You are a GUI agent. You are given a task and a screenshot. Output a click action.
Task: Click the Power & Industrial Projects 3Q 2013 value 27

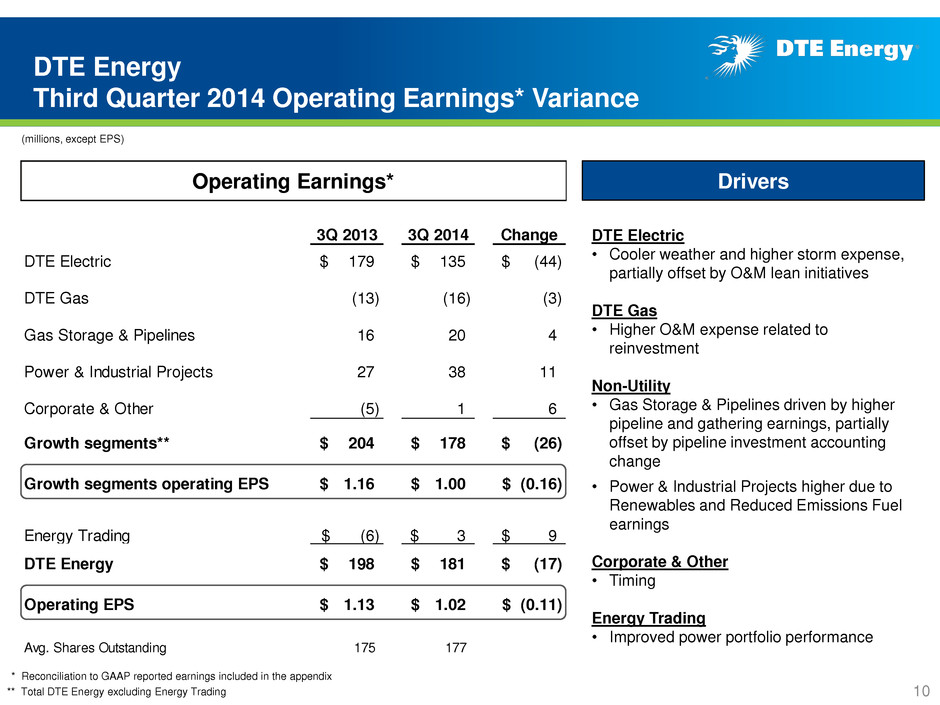pyautogui.click(x=366, y=372)
